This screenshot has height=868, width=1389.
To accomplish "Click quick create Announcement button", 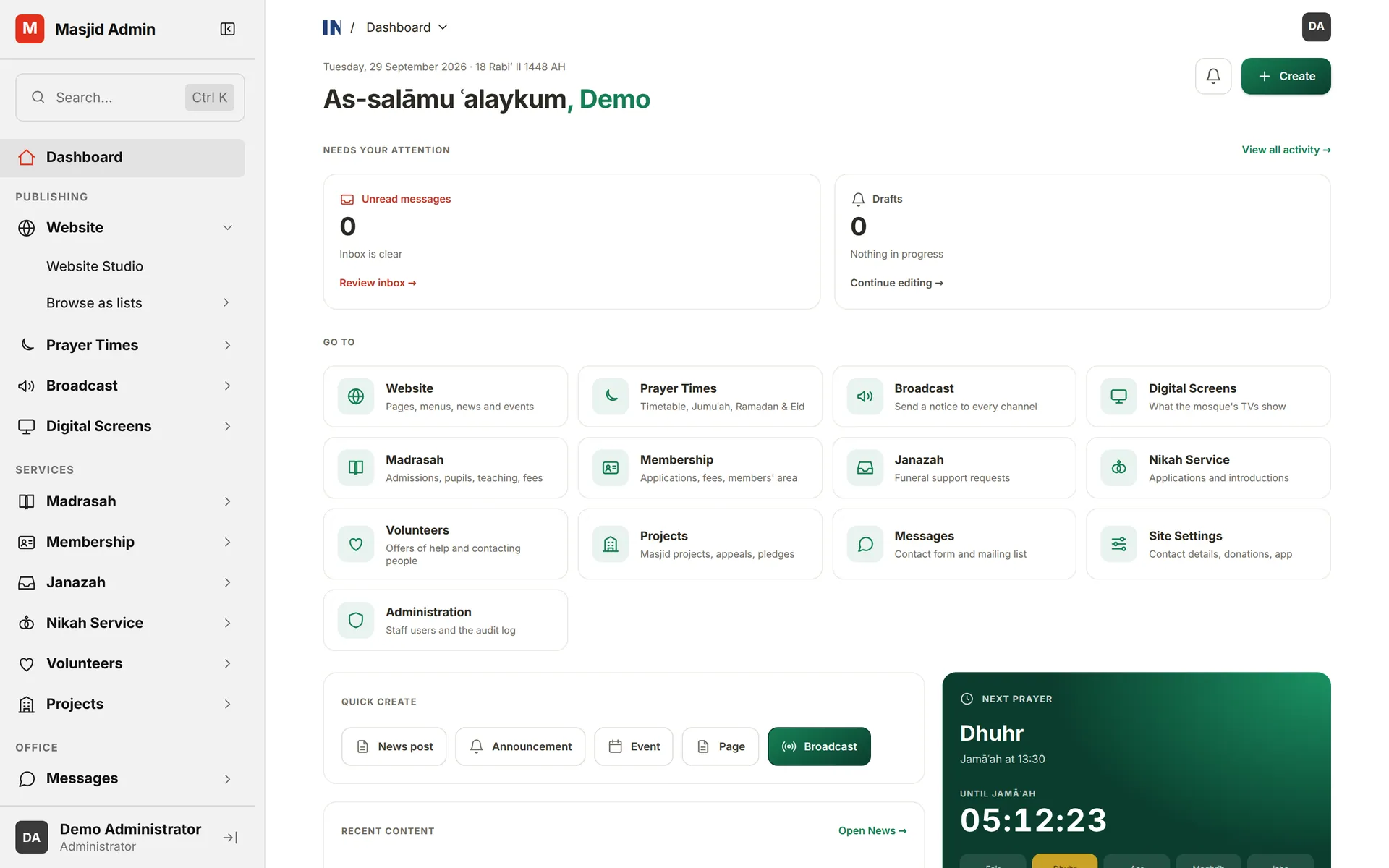I will click(520, 746).
